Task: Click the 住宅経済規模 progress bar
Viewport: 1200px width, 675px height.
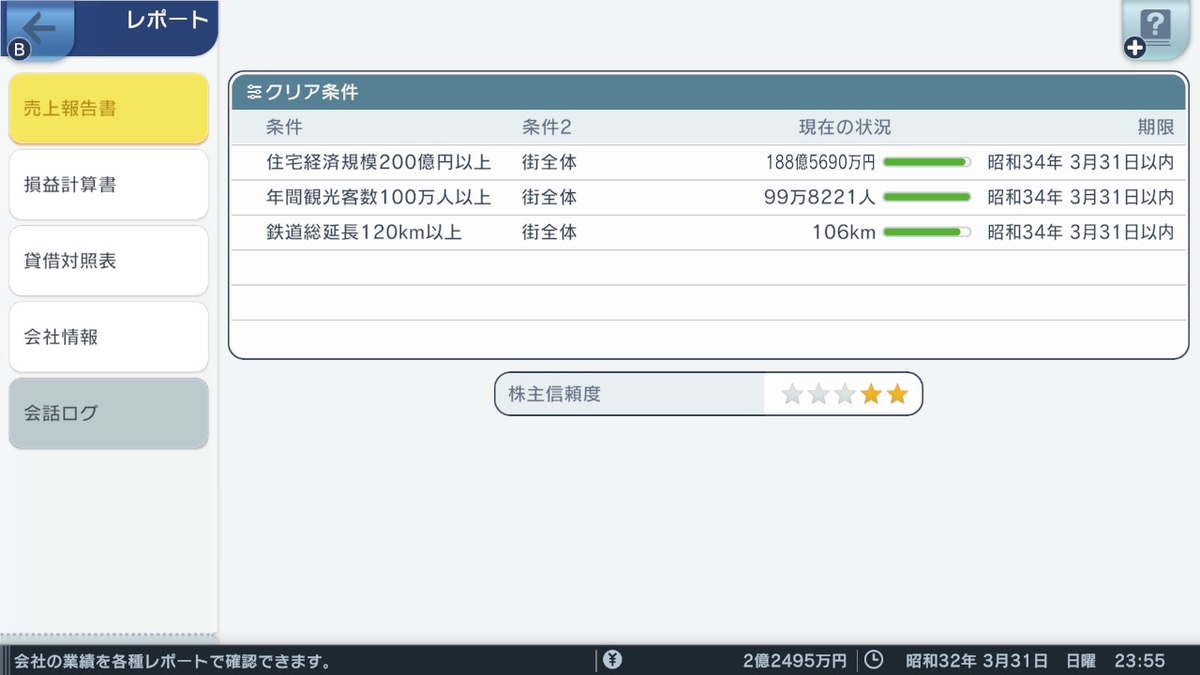Action: (927, 162)
